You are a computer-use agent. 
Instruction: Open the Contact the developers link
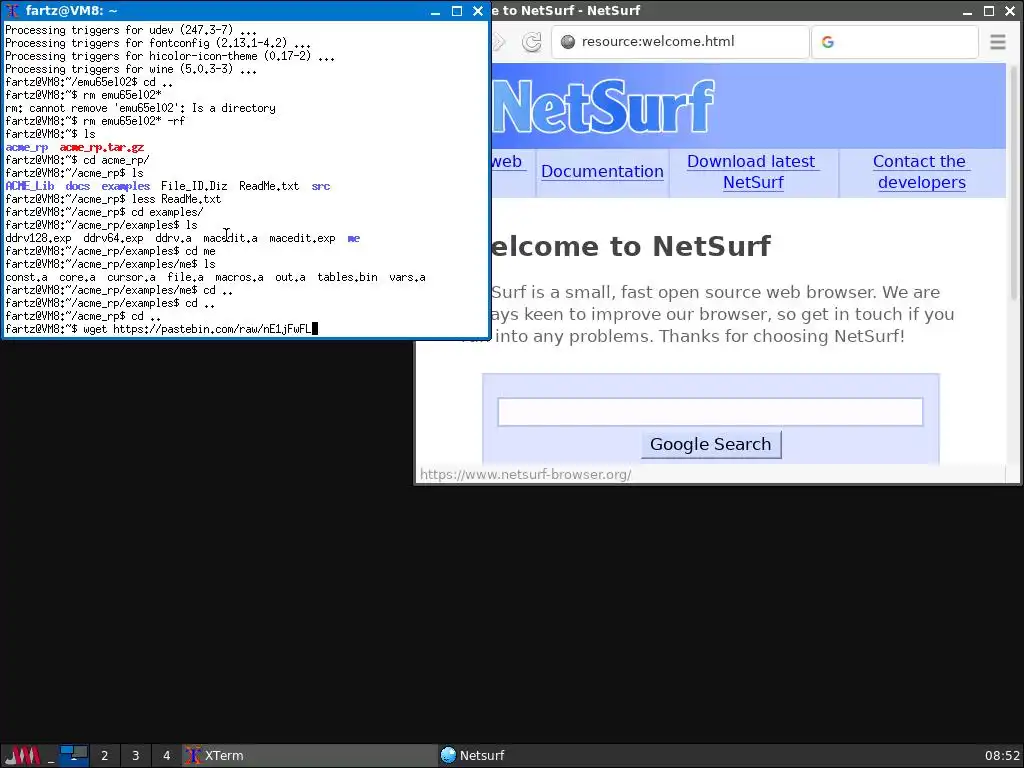[x=921, y=172]
